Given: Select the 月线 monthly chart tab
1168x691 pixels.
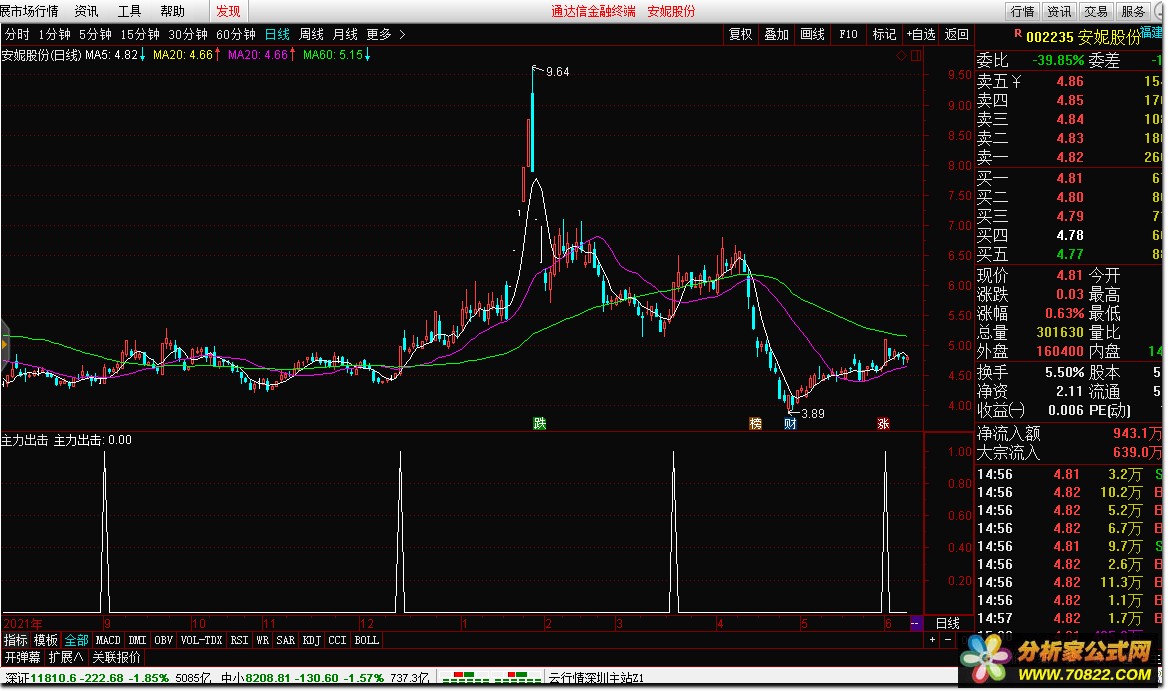Looking at the screenshot, I should [x=345, y=34].
